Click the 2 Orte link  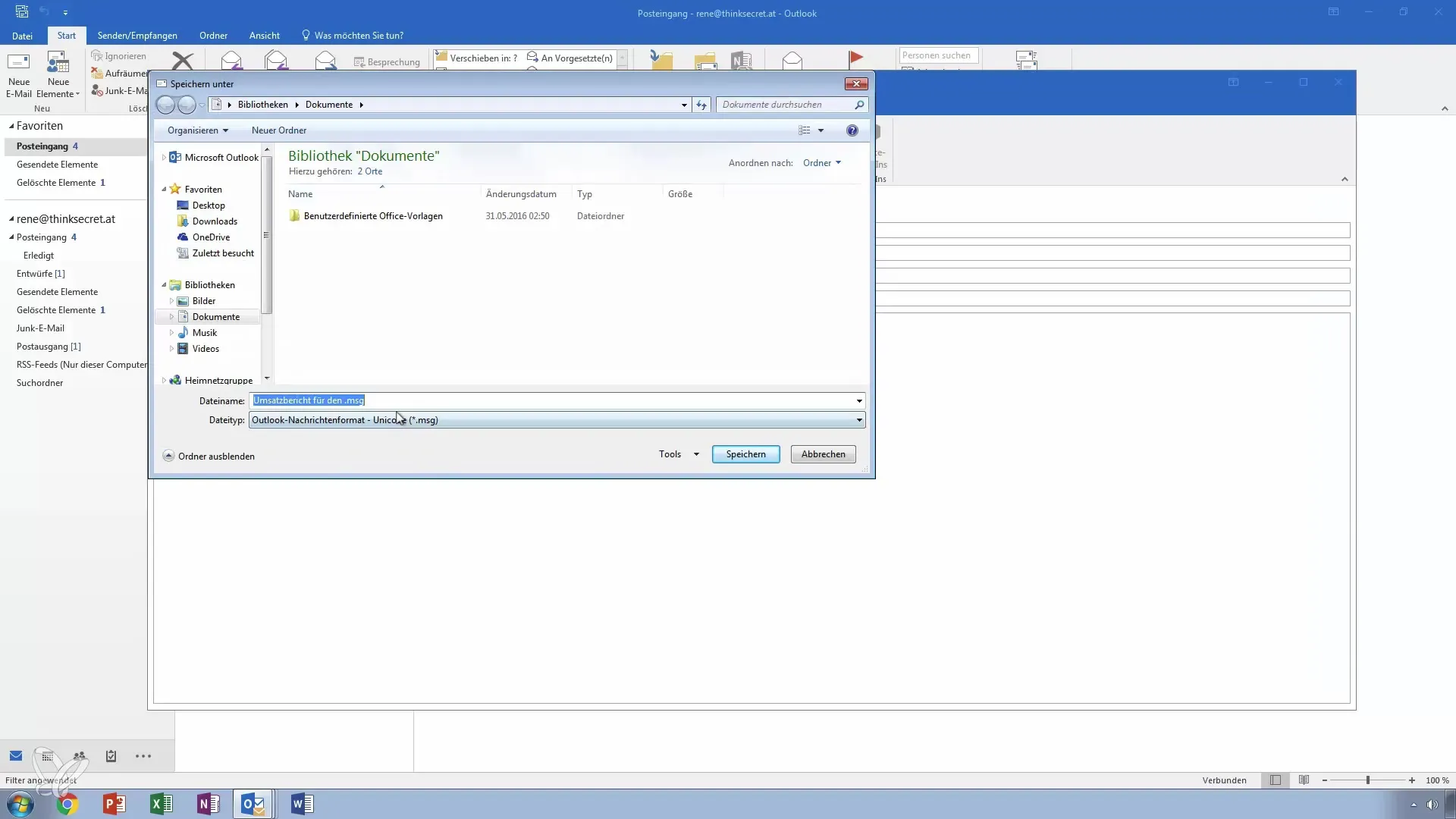370,171
